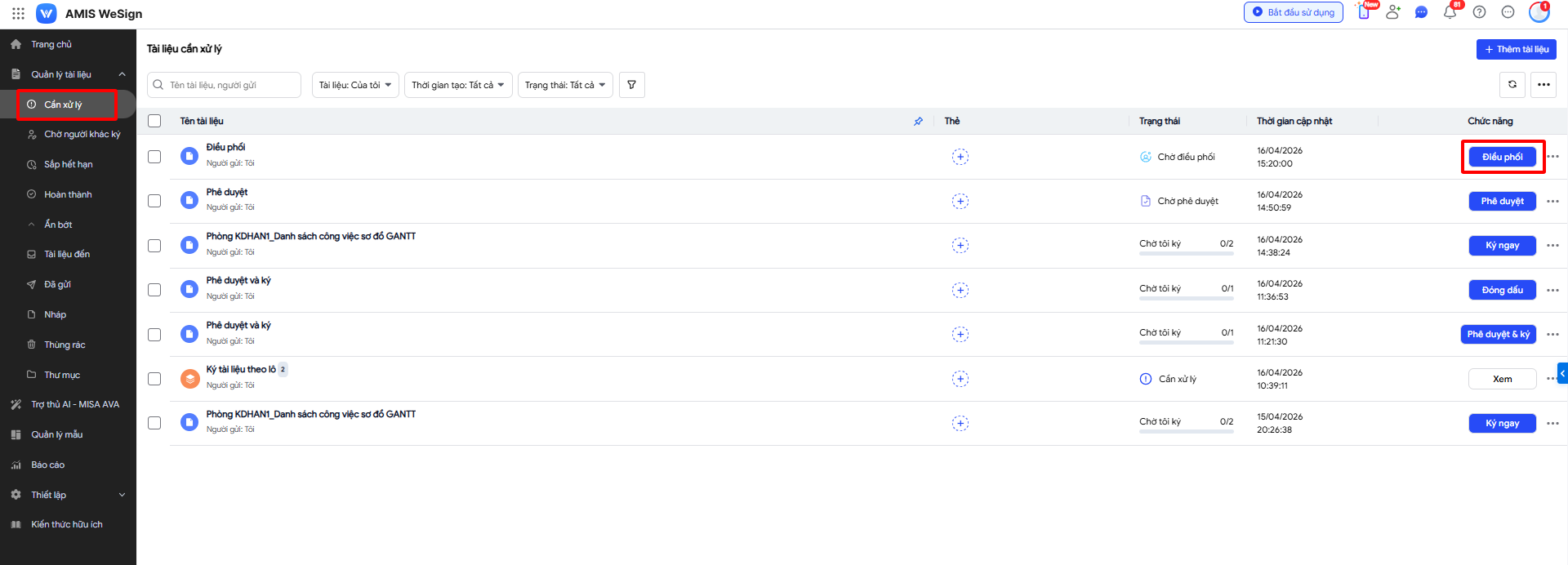Select all documents with header checkbox
1568x565 pixels.
[154, 121]
